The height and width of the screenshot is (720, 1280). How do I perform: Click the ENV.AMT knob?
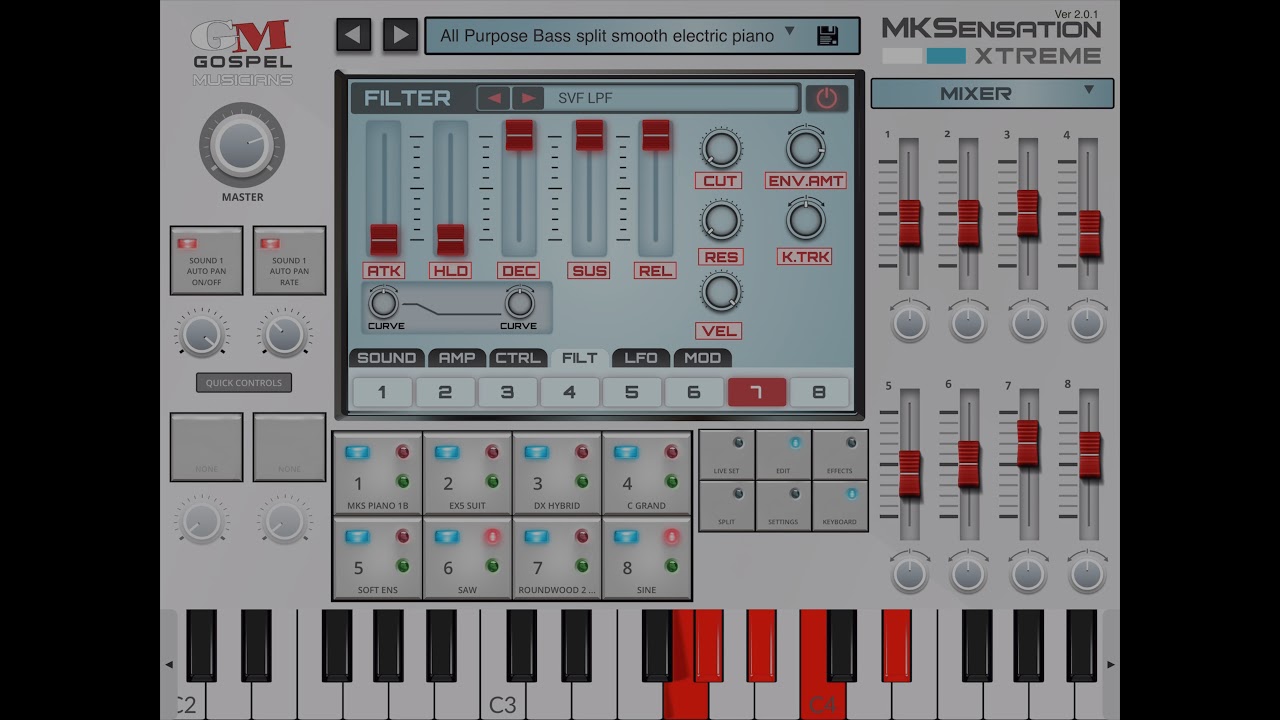pos(805,147)
